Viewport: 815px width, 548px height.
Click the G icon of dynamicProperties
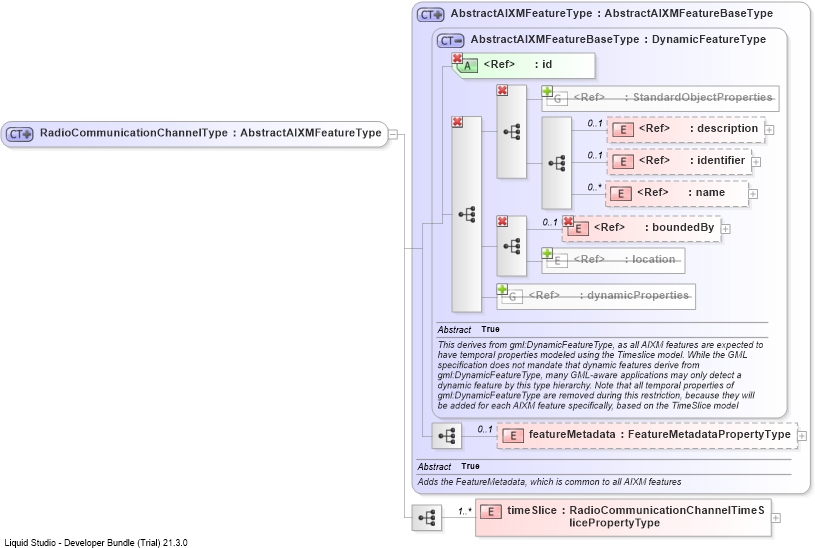[x=512, y=297]
